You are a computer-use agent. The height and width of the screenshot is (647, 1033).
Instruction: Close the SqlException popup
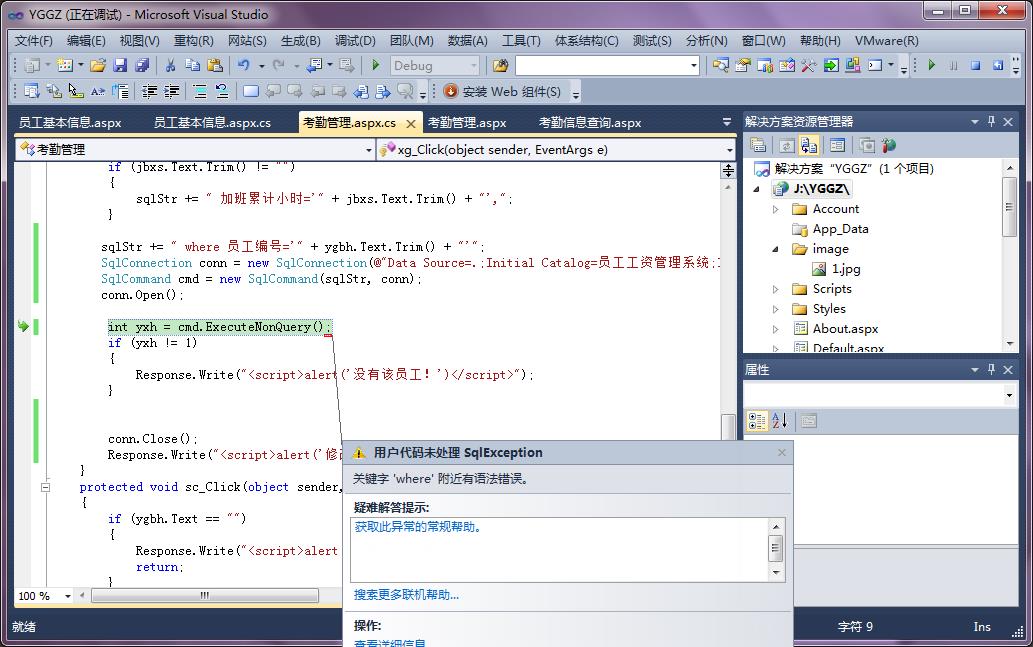click(x=782, y=453)
